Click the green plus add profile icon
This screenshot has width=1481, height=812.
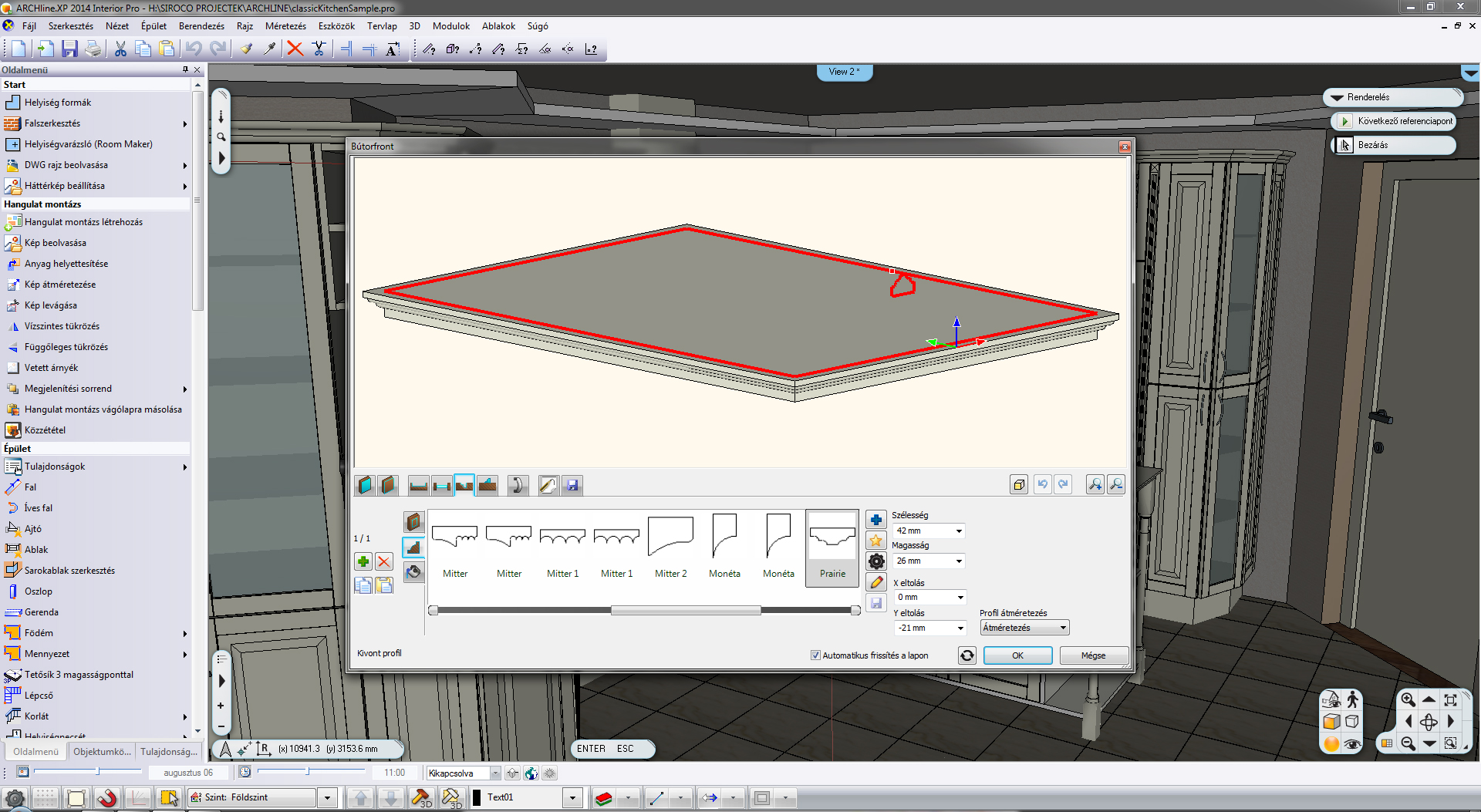363,562
